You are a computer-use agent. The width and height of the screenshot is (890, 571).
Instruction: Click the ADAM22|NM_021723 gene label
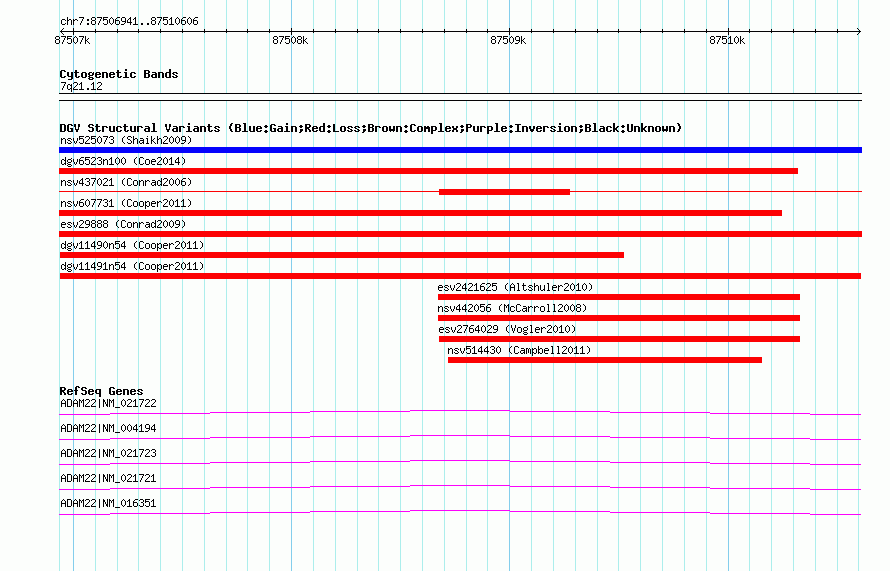(108, 454)
